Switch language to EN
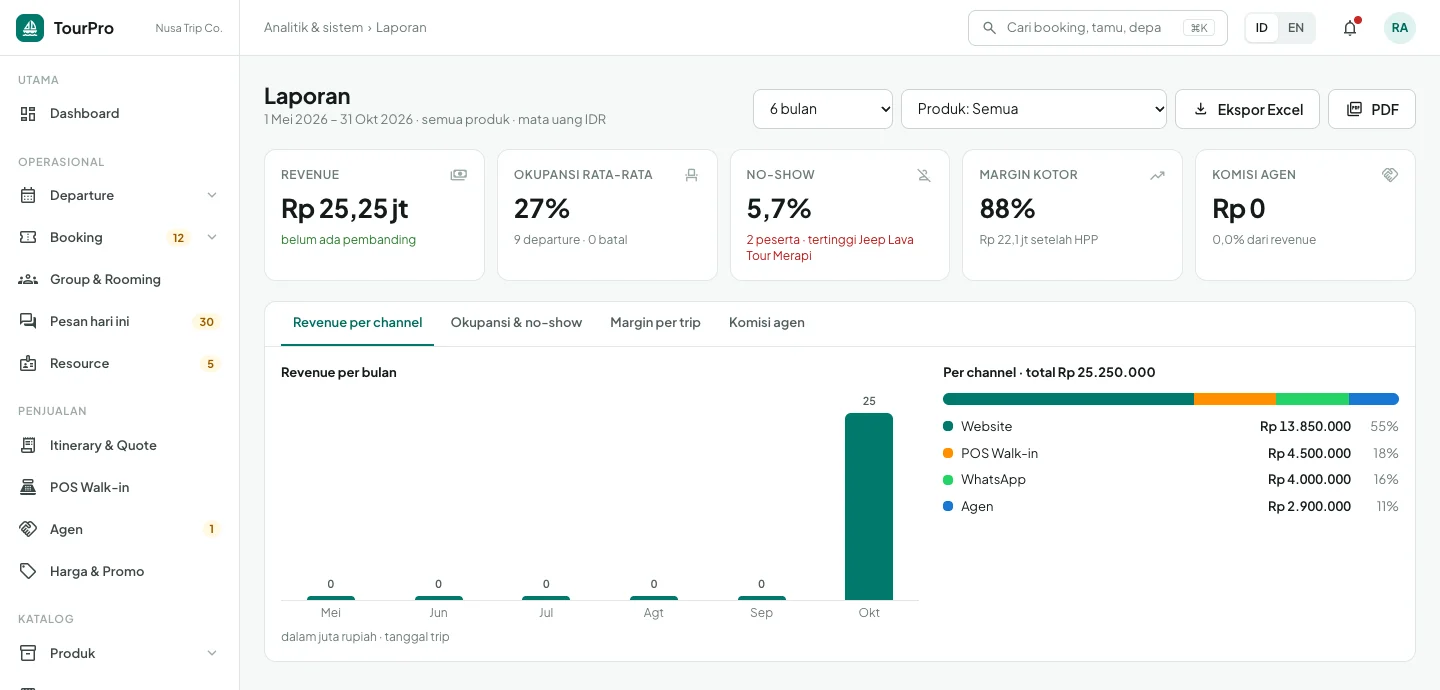1440x690 pixels. [x=1296, y=28]
